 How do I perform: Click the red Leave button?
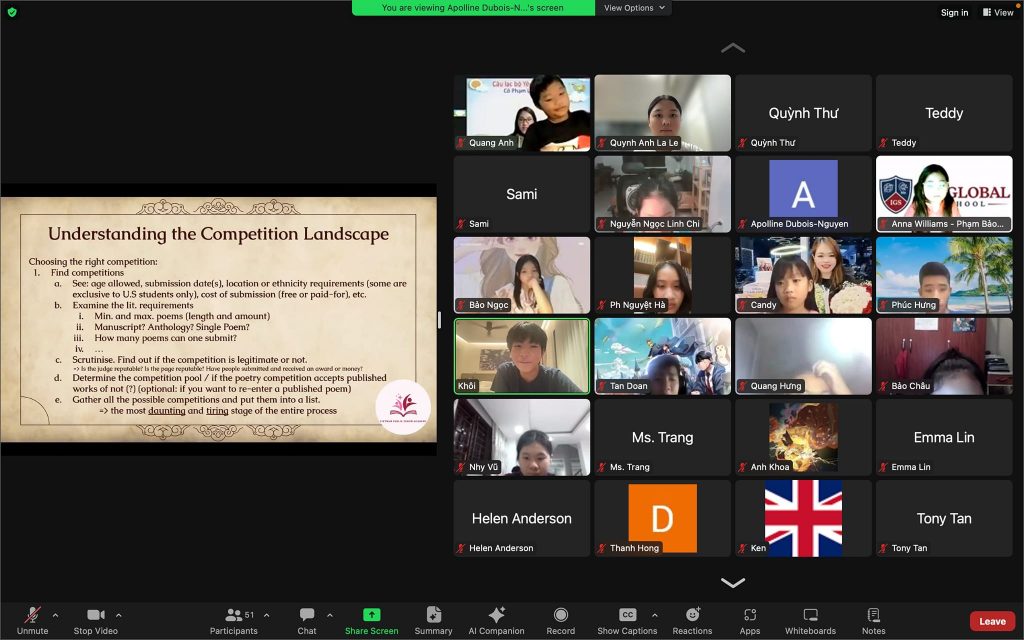[x=992, y=621]
